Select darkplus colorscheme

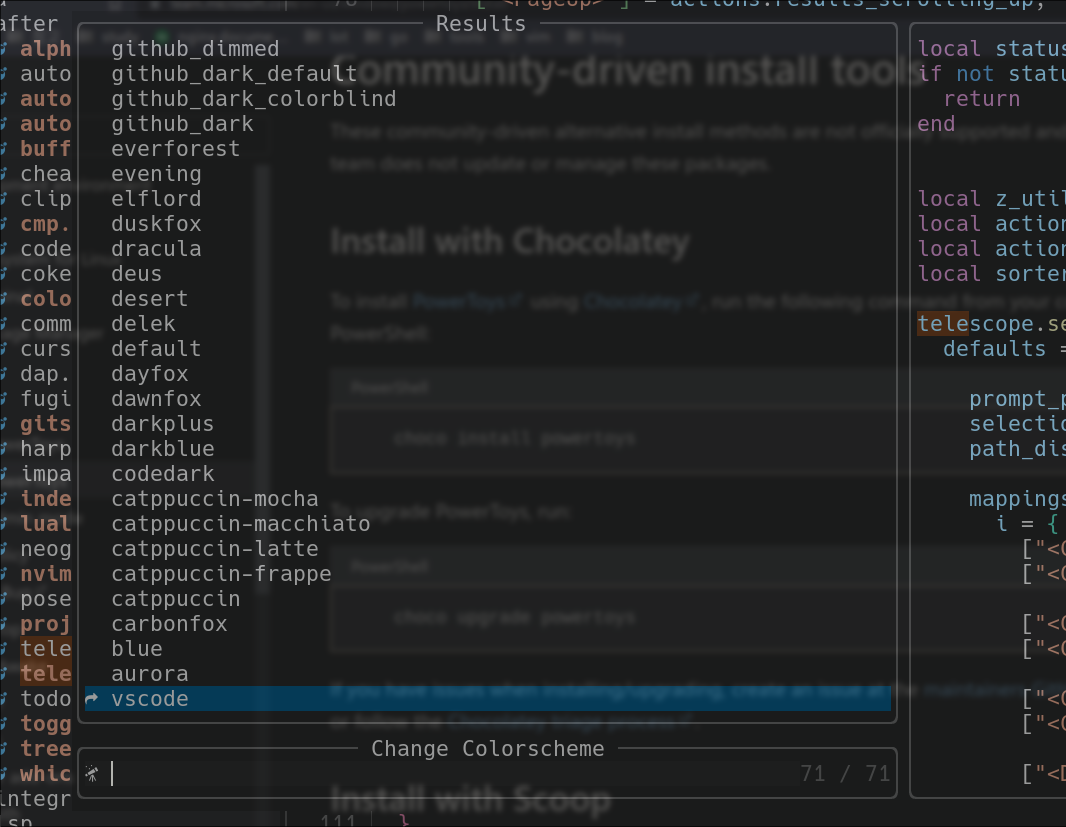(x=162, y=424)
